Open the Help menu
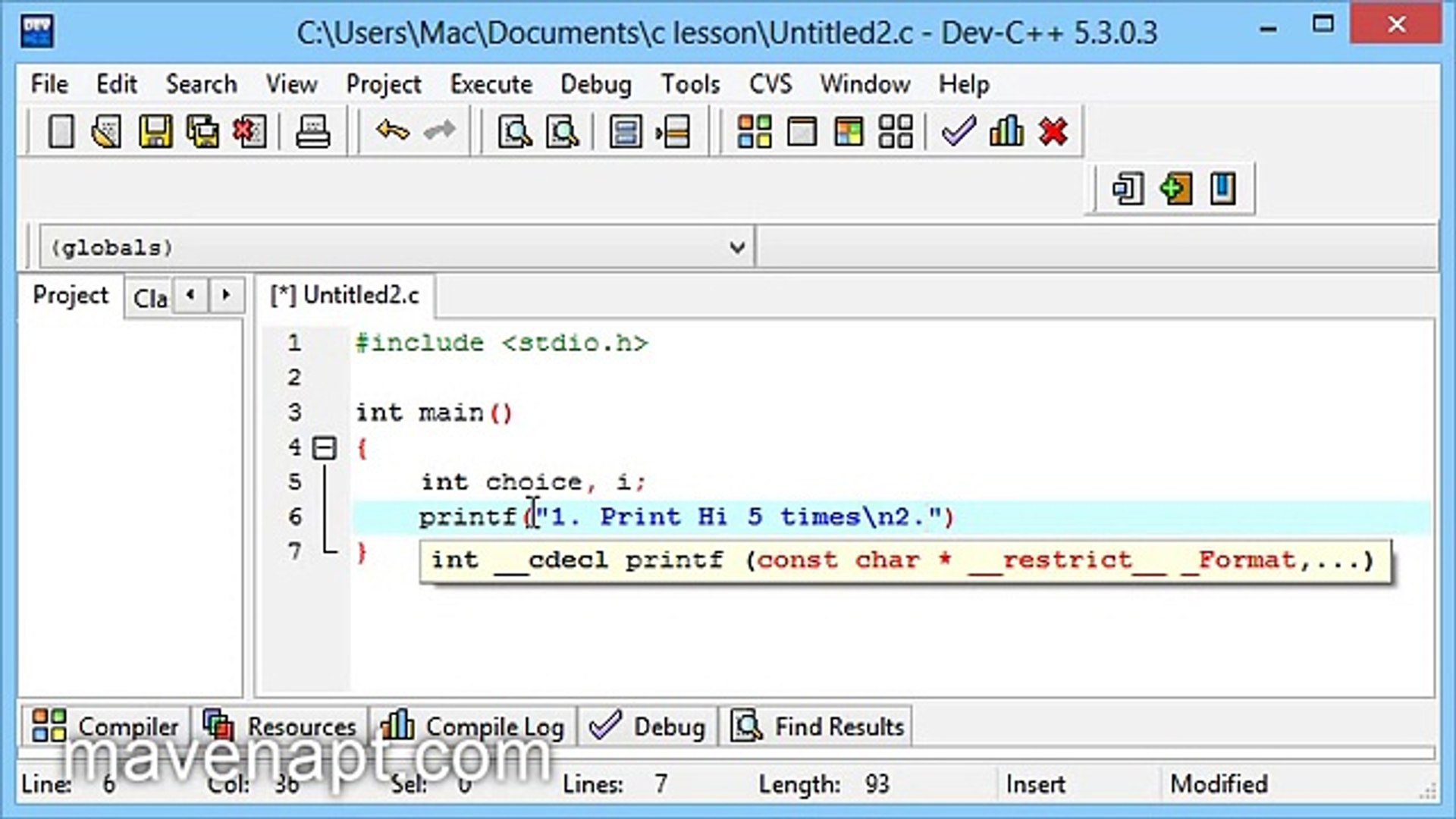The width and height of the screenshot is (1456, 819). pos(964,83)
